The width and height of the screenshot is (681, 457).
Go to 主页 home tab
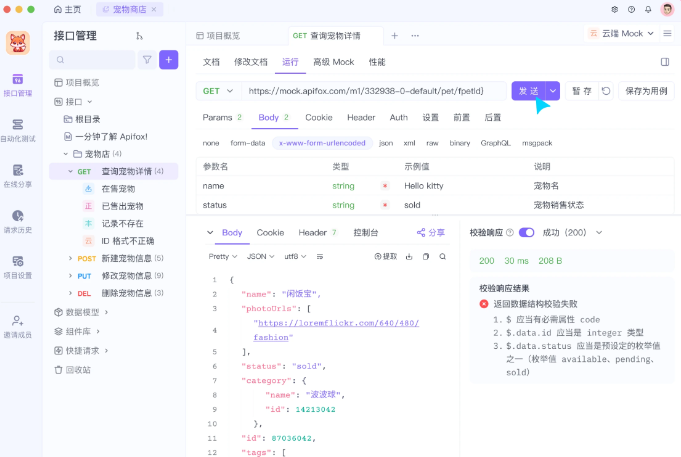[67, 9]
